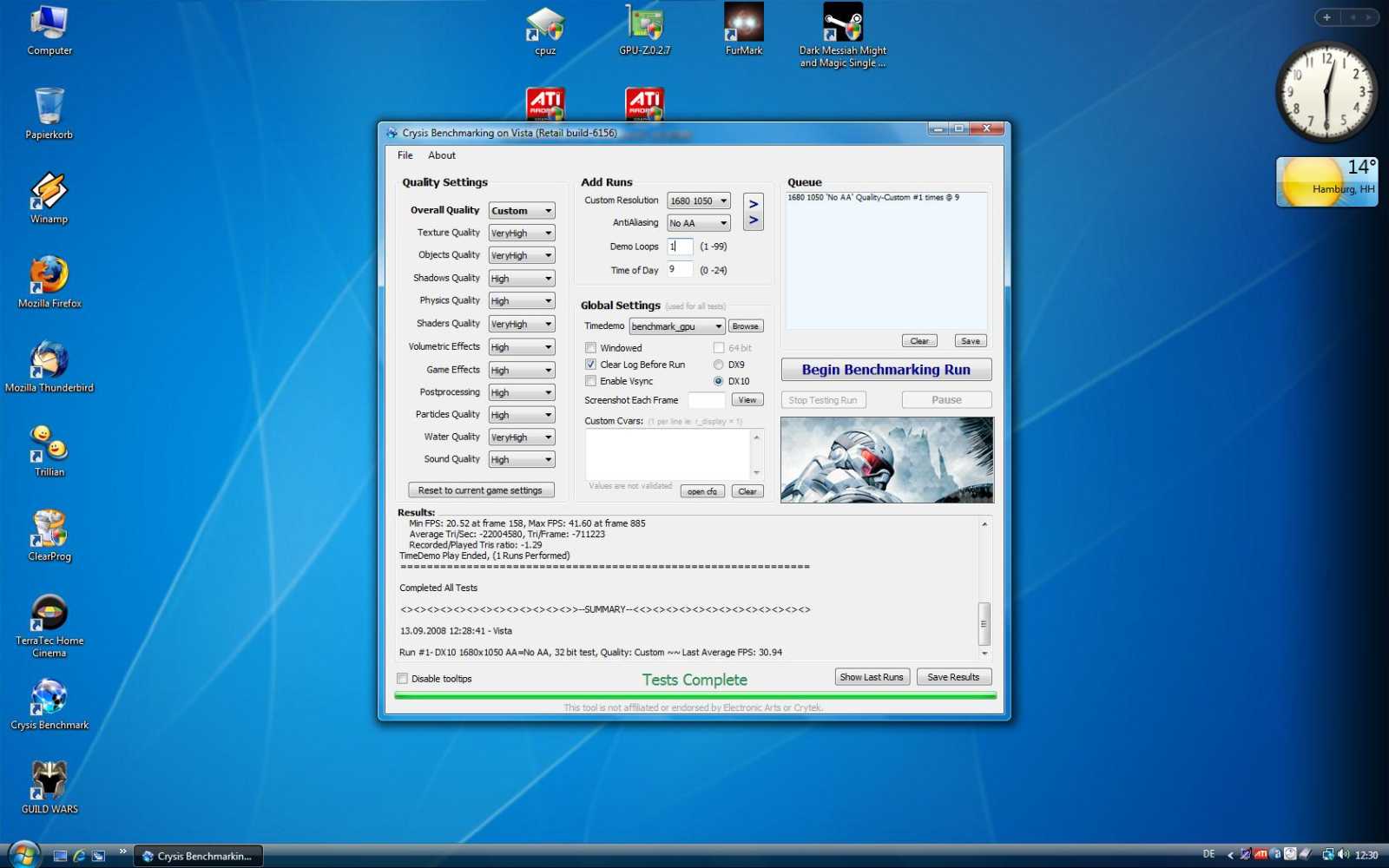The height and width of the screenshot is (868, 1389).
Task: Click the Results panel scrollbar thumb
Action: (x=984, y=623)
